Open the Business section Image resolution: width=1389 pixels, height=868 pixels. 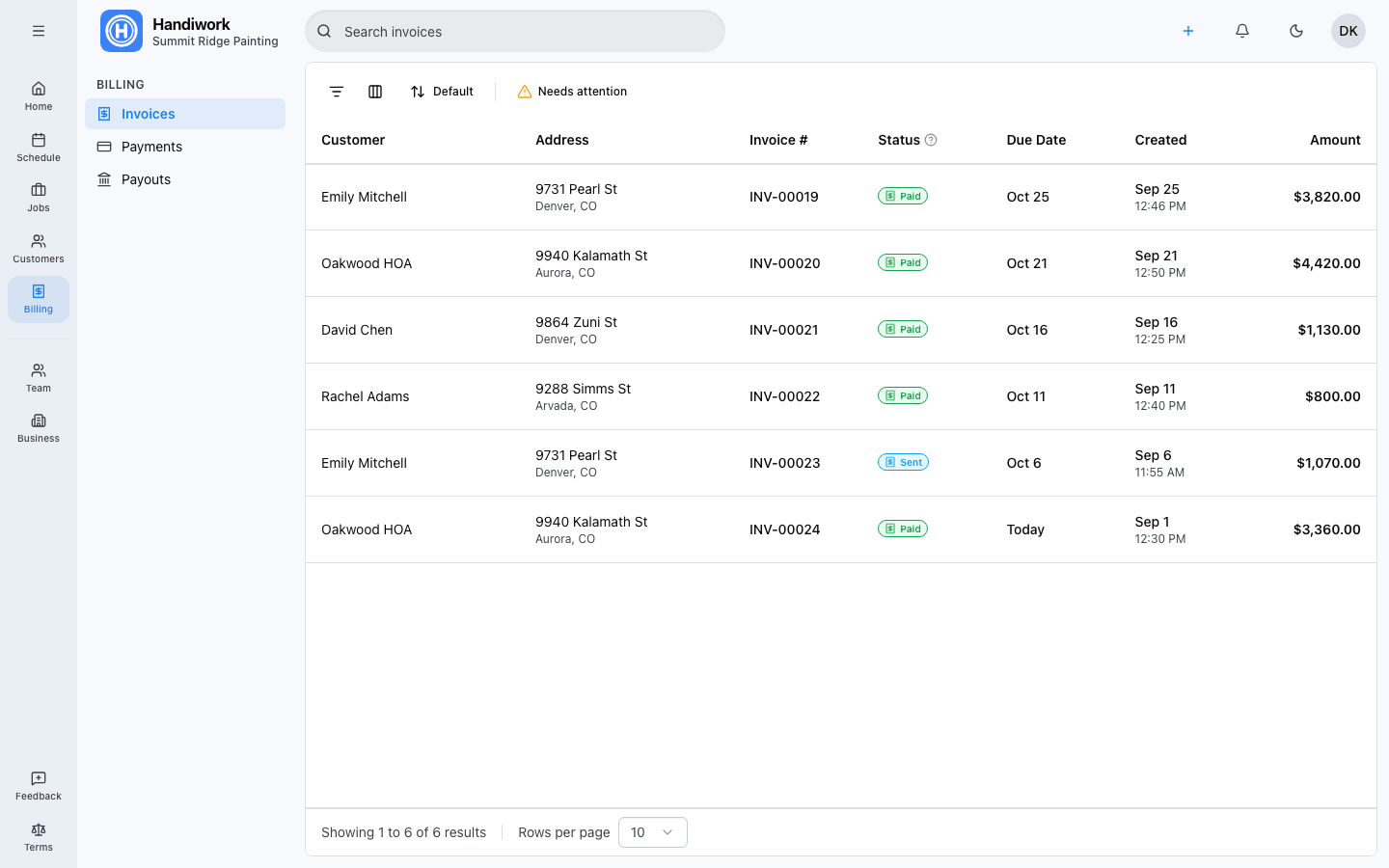[x=39, y=428]
